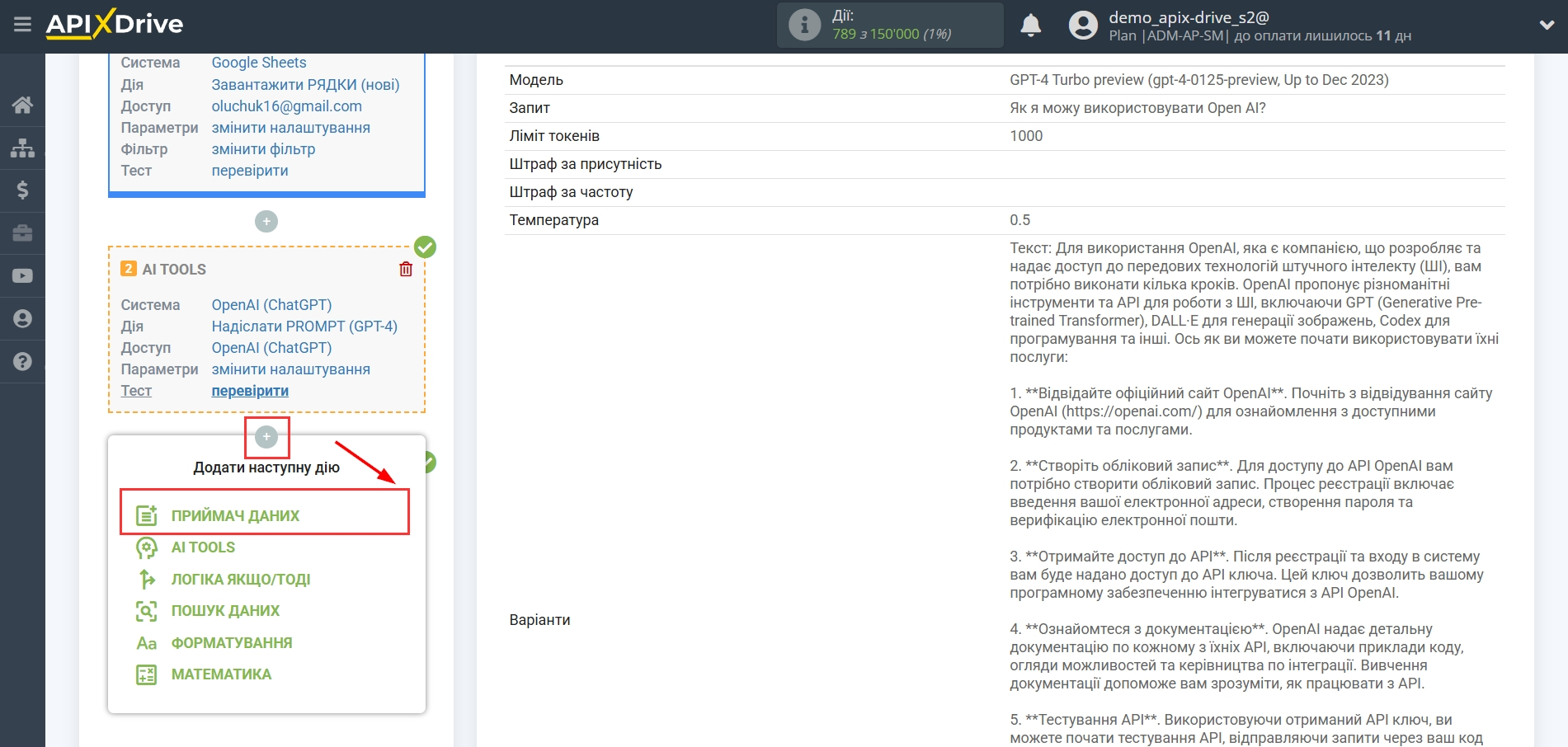Click the user avatar icon
Screen dimensions: 1568x747
click(1083, 26)
